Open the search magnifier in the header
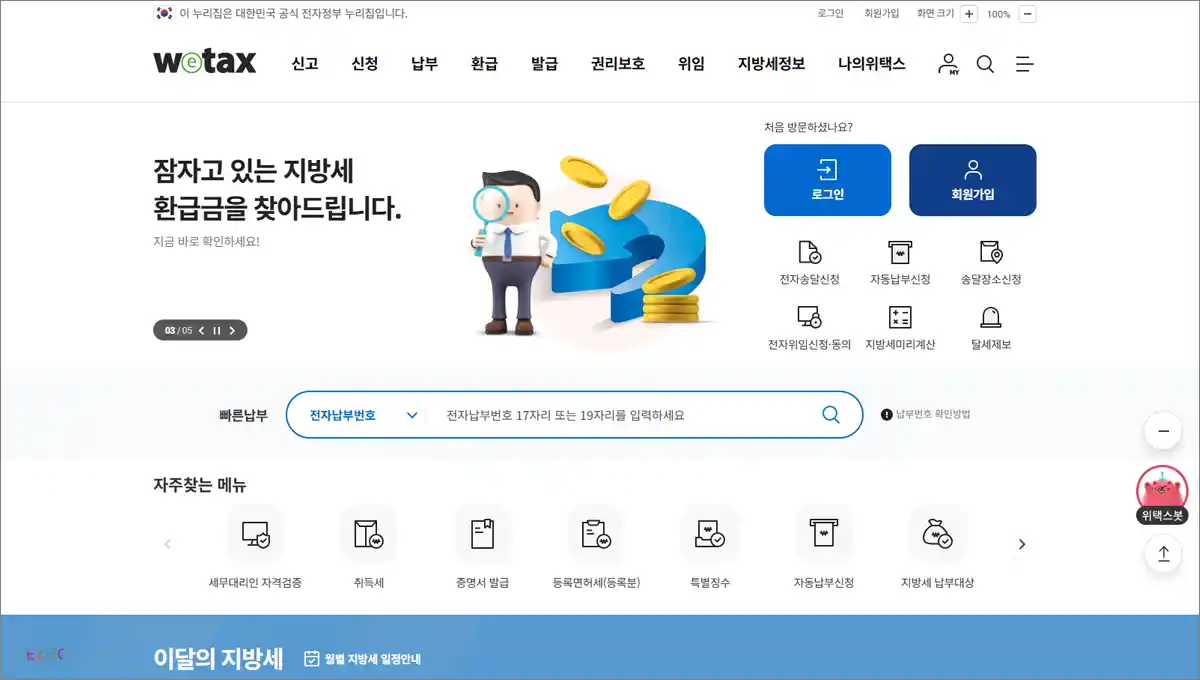This screenshot has height=680, width=1200. click(986, 63)
